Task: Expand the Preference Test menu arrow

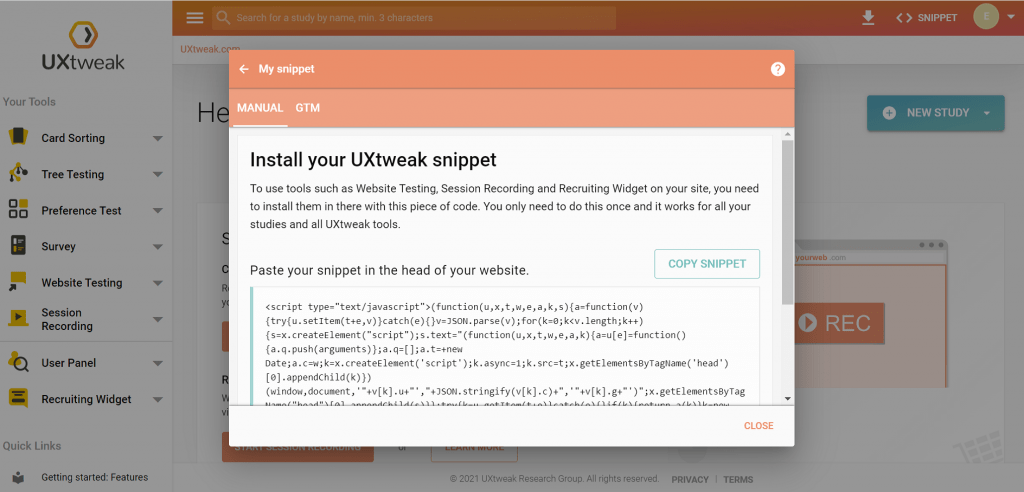Action: click(157, 211)
